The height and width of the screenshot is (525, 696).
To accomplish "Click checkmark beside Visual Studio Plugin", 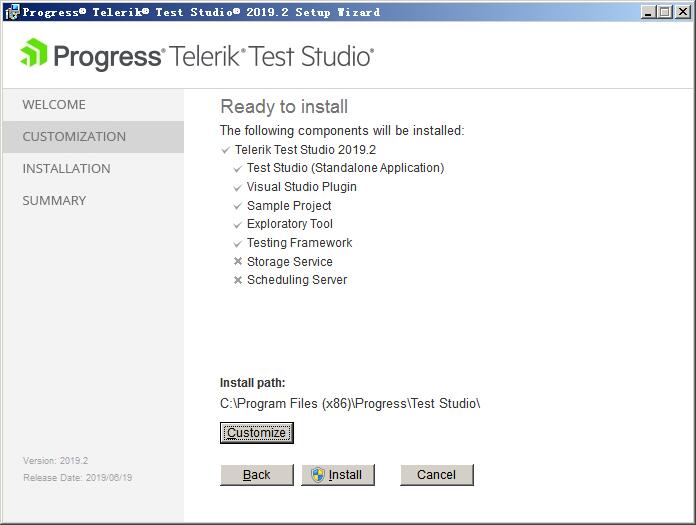I will 237,188.
